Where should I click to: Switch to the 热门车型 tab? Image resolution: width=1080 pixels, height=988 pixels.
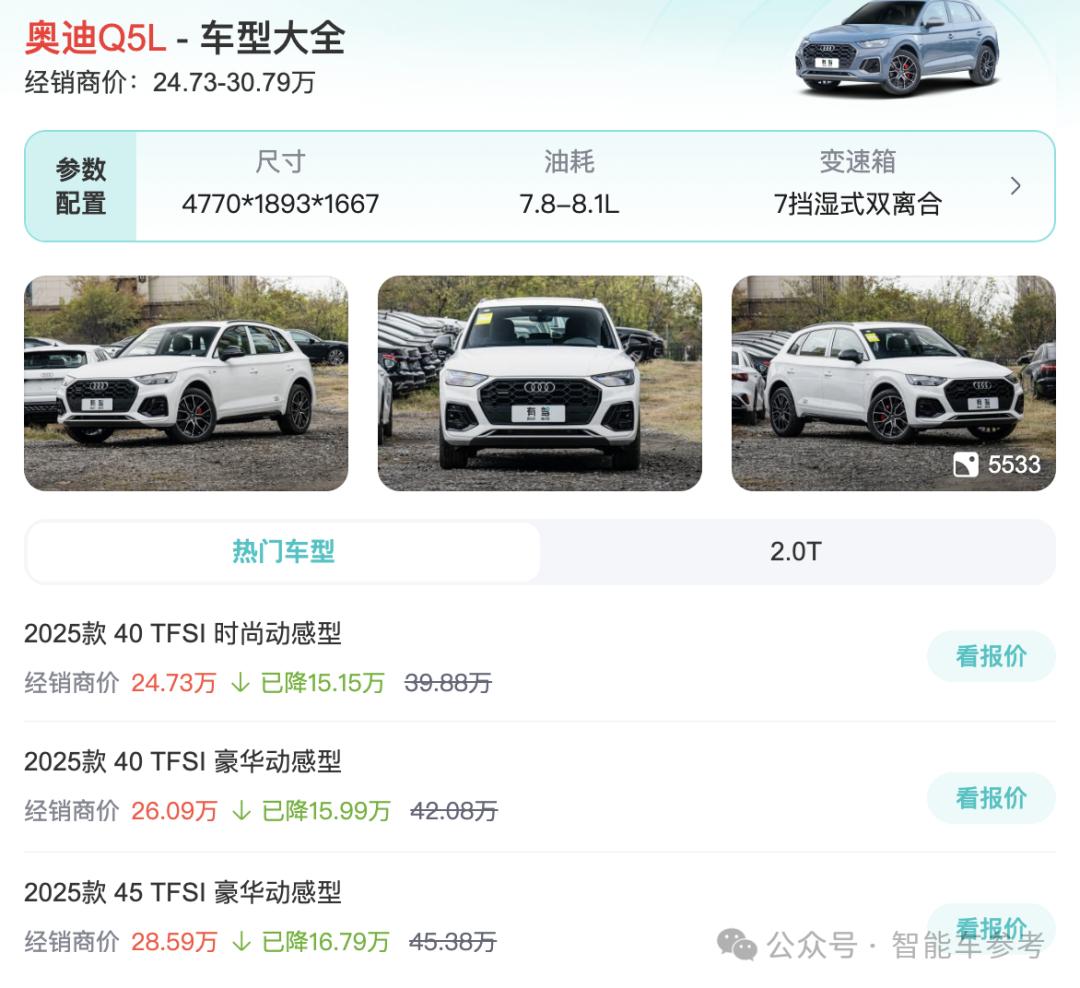pyautogui.click(x=283, y=552)
